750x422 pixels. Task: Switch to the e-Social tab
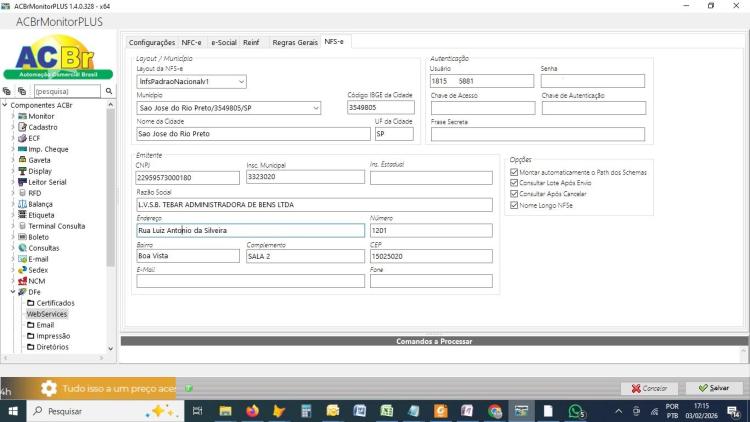click(224, 43)
